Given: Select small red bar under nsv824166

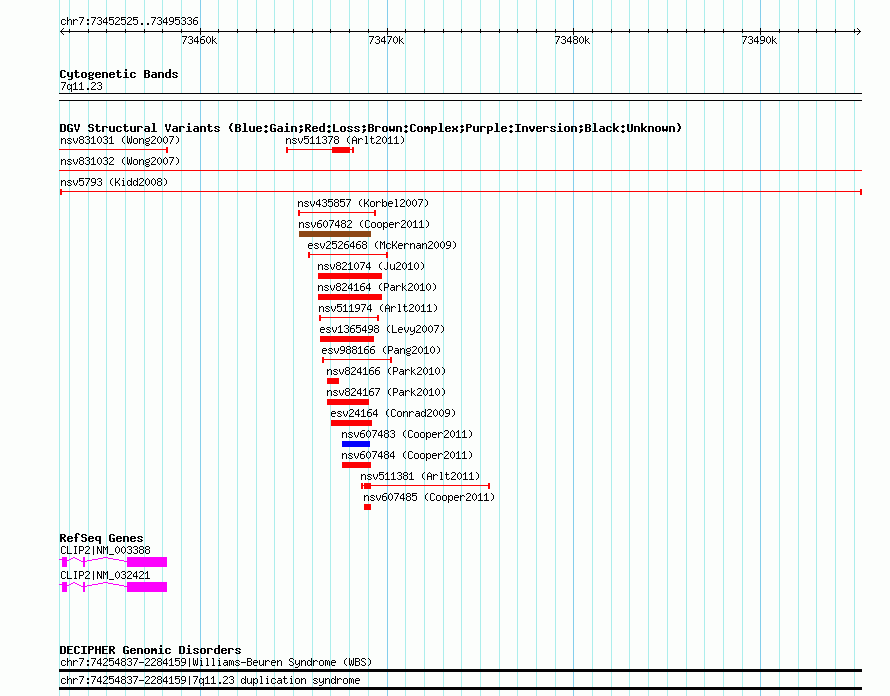Looking at the screenshot, I should 333,381.
